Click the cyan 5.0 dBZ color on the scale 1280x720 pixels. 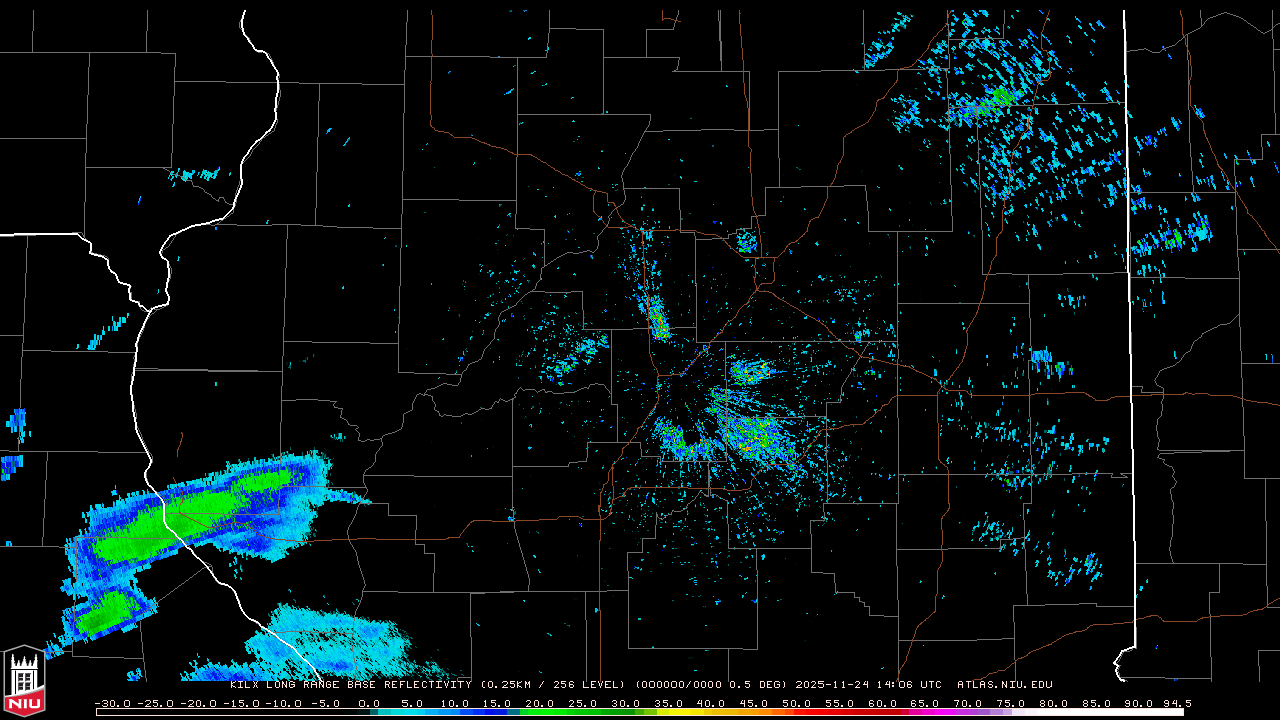[x=412, y=712]
